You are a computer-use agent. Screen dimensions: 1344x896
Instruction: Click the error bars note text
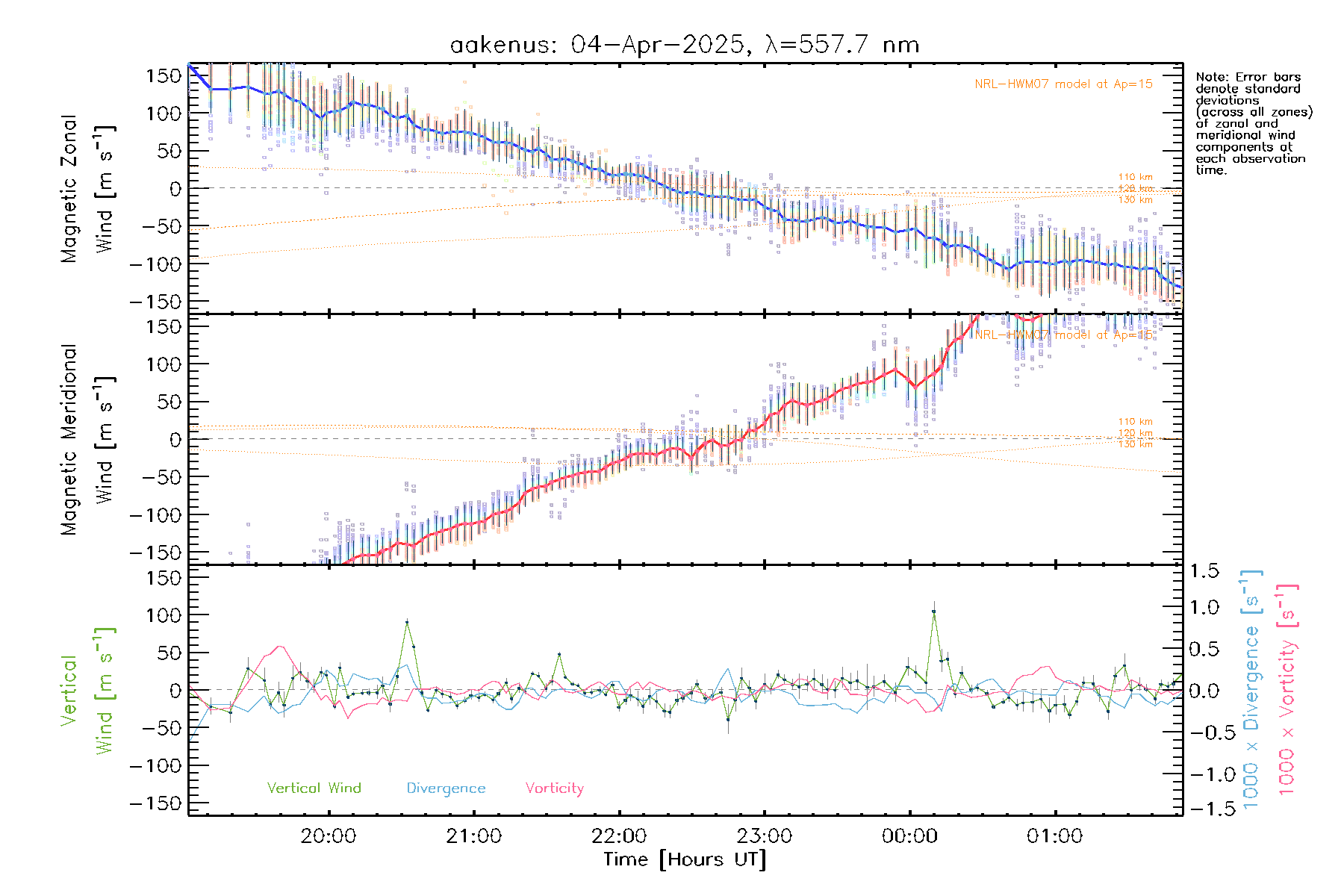pyautogui.click(x=1253, y=123)
